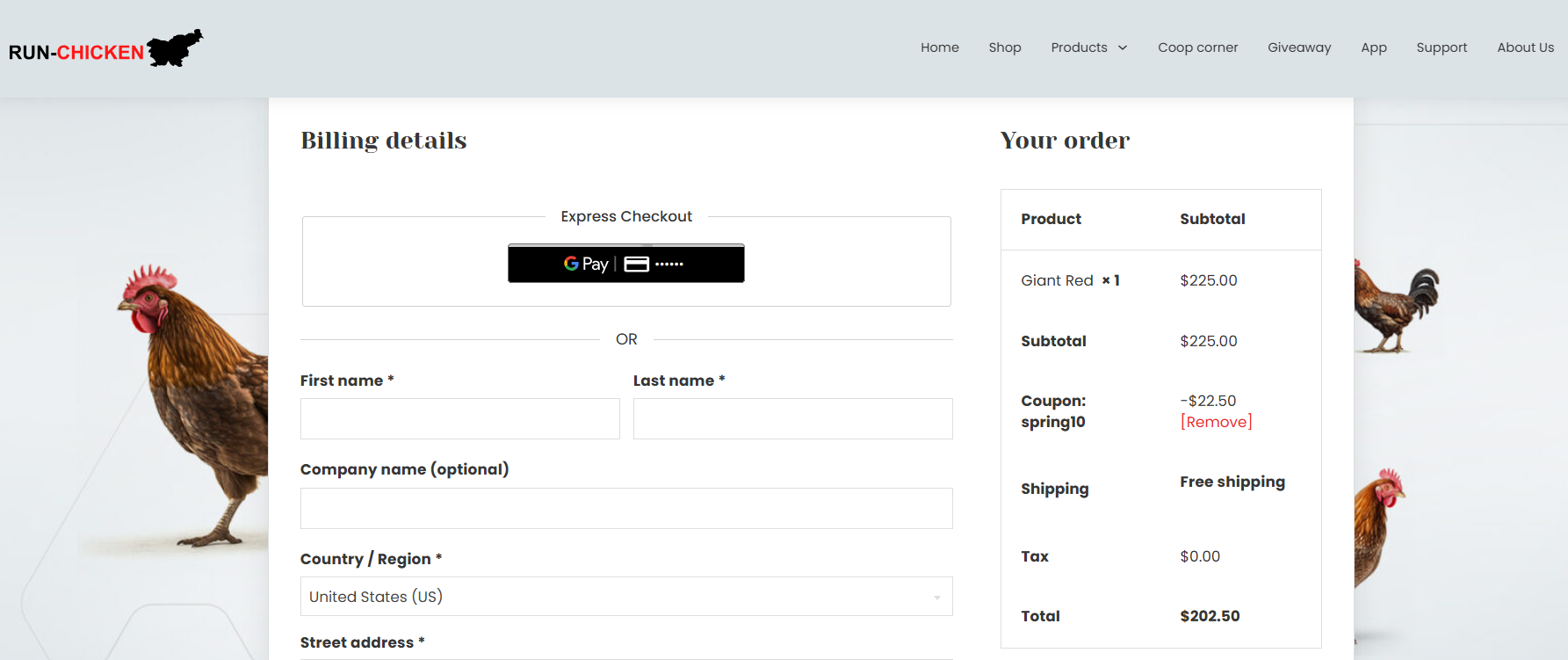The height and width of the screenshot is (660, 1568).
Task: Click the Company name optional field
Action: click(x=626, y=508)
